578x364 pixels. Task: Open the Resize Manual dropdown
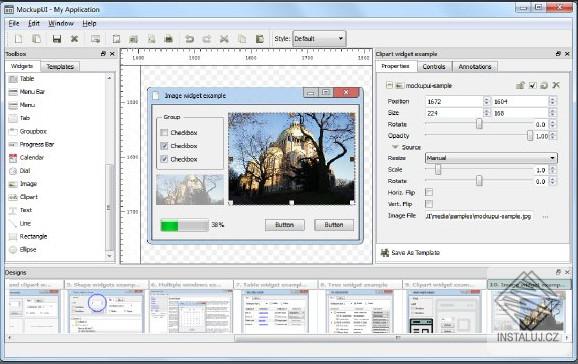491,158
